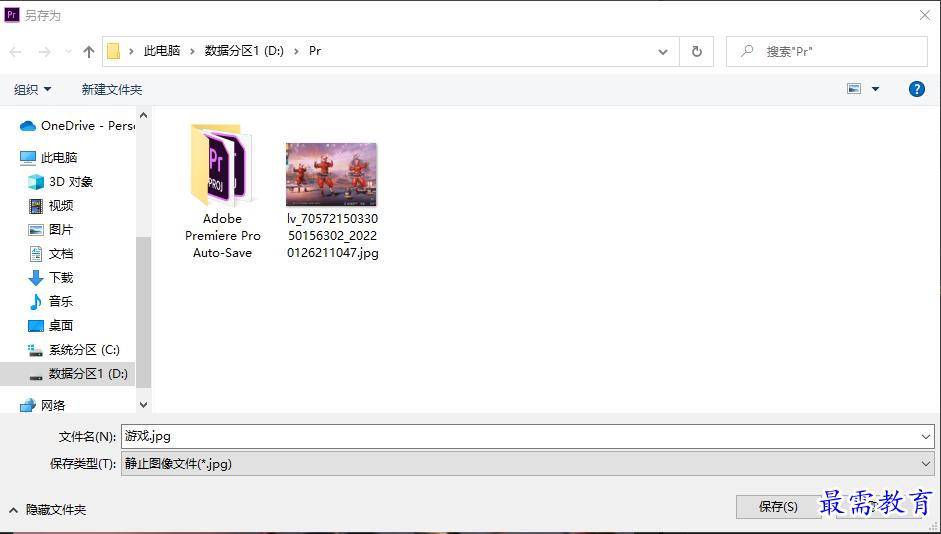The image size is (941, 534).
Task: Click the Back navigation arrow
Action: (16, 52)
